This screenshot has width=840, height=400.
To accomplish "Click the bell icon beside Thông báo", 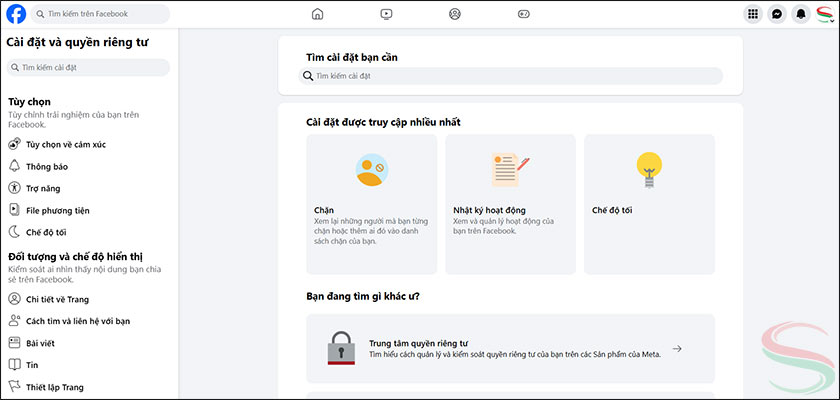I will [14, 166].
